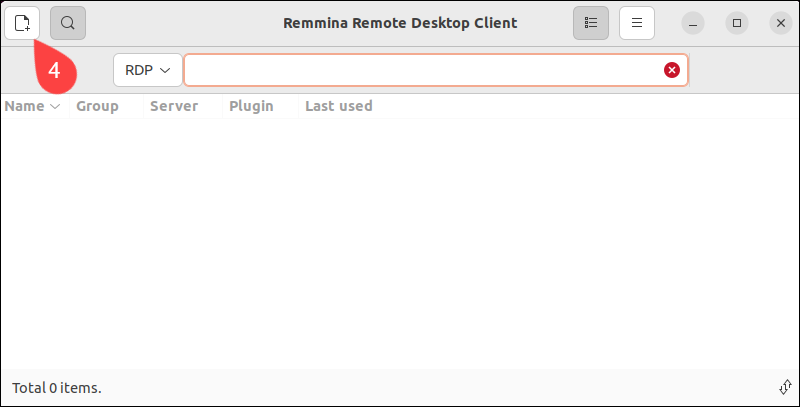Clear the quick connect field with red X
Viewport: 800px width, 407px height.
pyautogui.click(x=671, y=70)
